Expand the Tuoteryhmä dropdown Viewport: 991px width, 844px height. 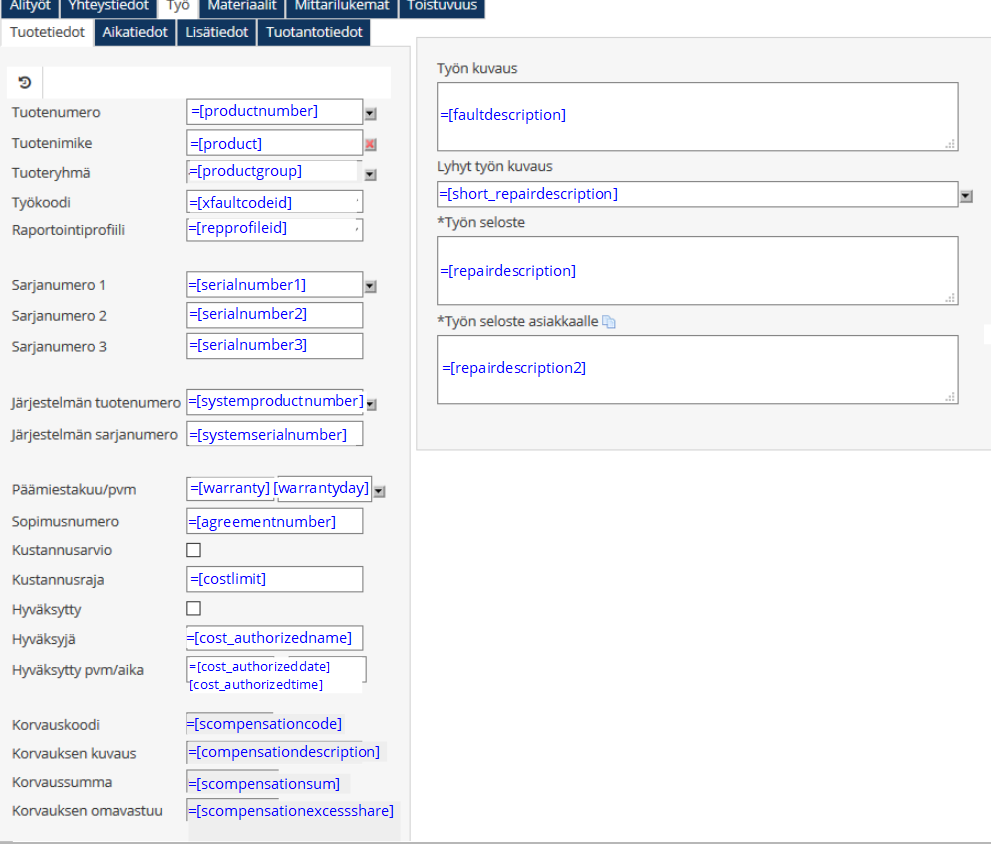pos(370,175)
